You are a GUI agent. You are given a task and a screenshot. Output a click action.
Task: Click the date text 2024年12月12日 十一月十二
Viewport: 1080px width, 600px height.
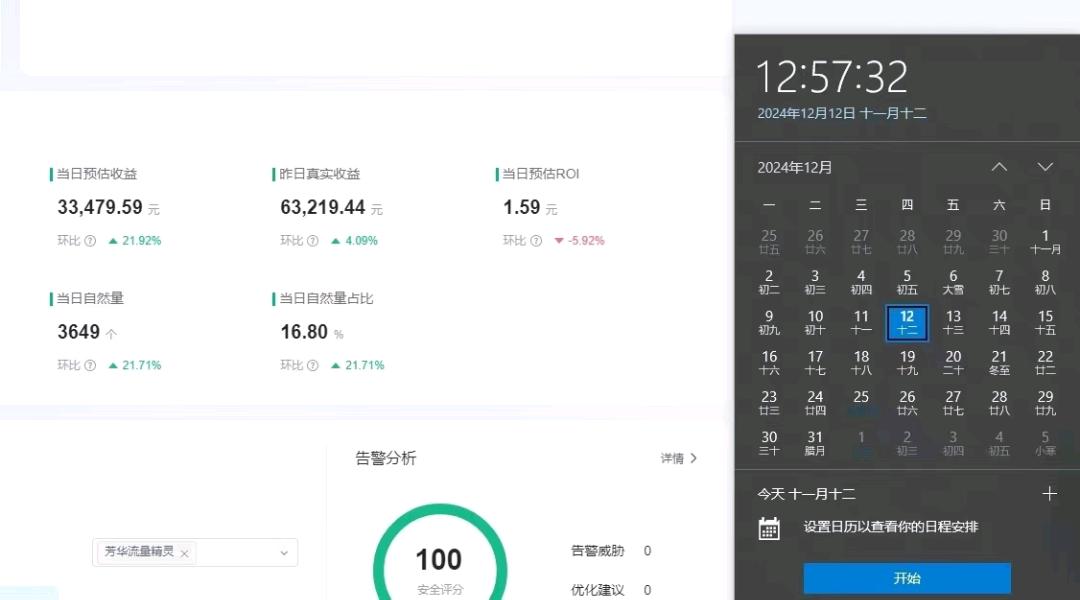[x=842, y=114]
